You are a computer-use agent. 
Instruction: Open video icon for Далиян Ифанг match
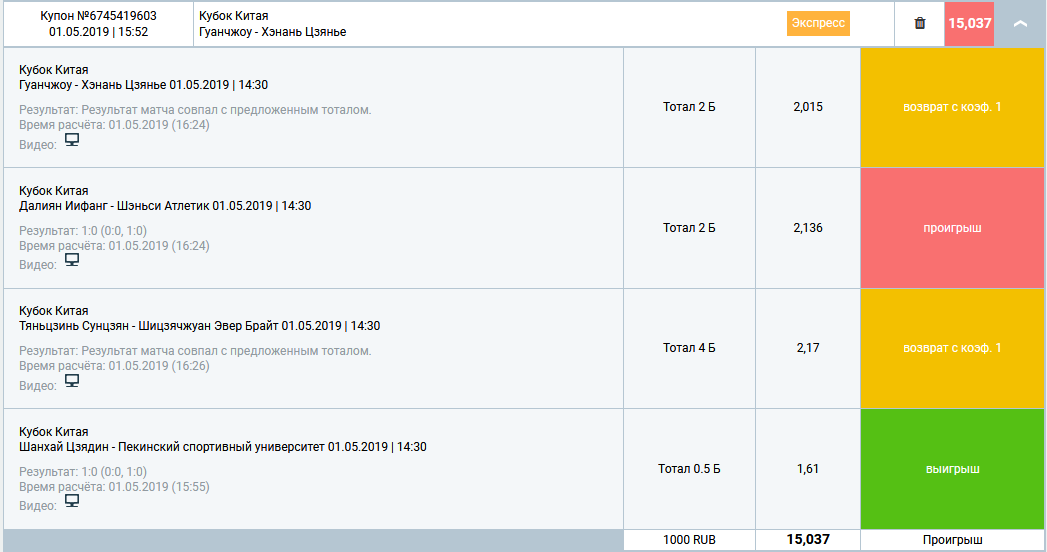click(x=71, y=260)
